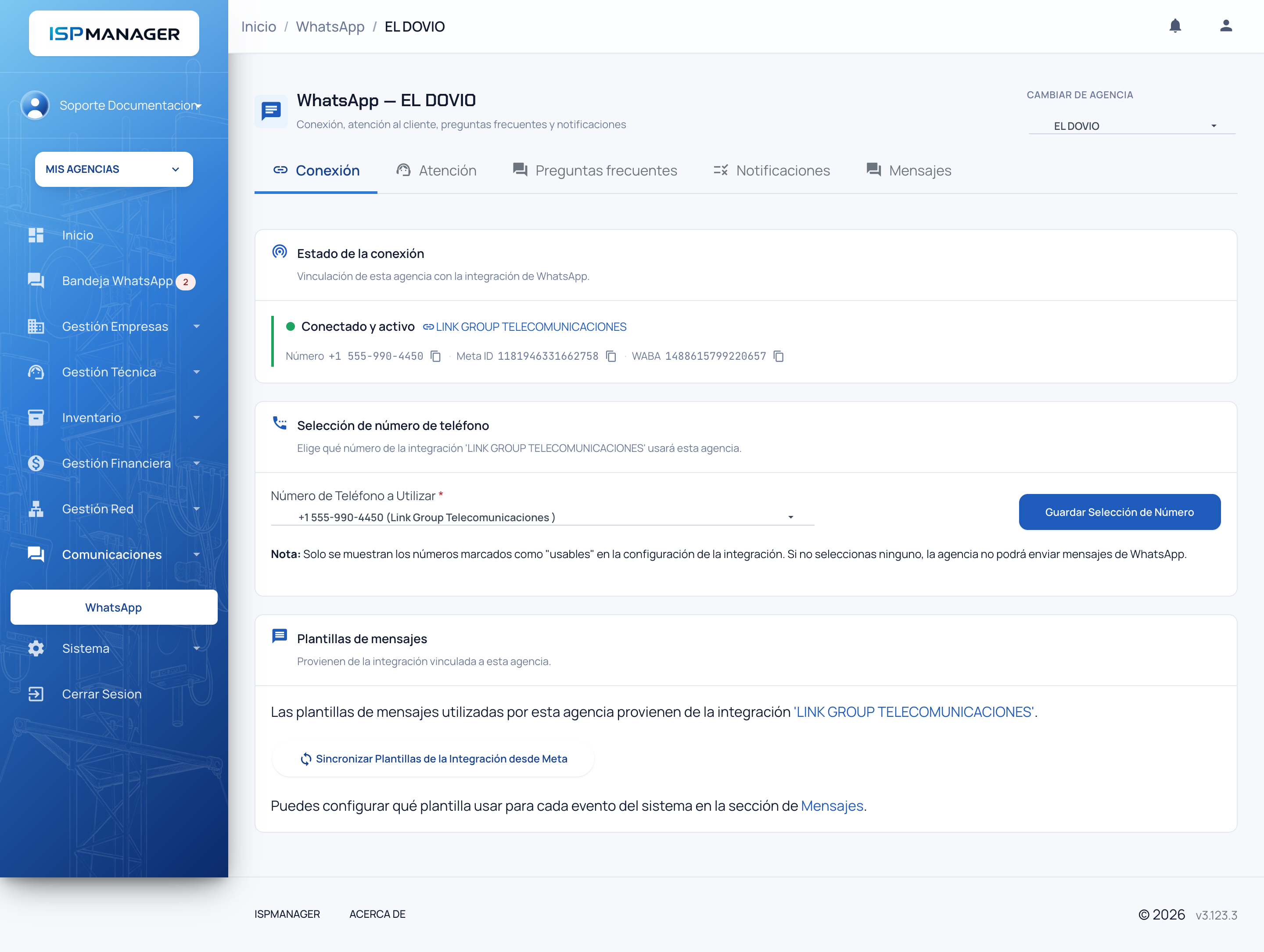Open the Soporte Documentacion user menu arrow
This screenshot has width=1264, height=952.
pos(198,106)
